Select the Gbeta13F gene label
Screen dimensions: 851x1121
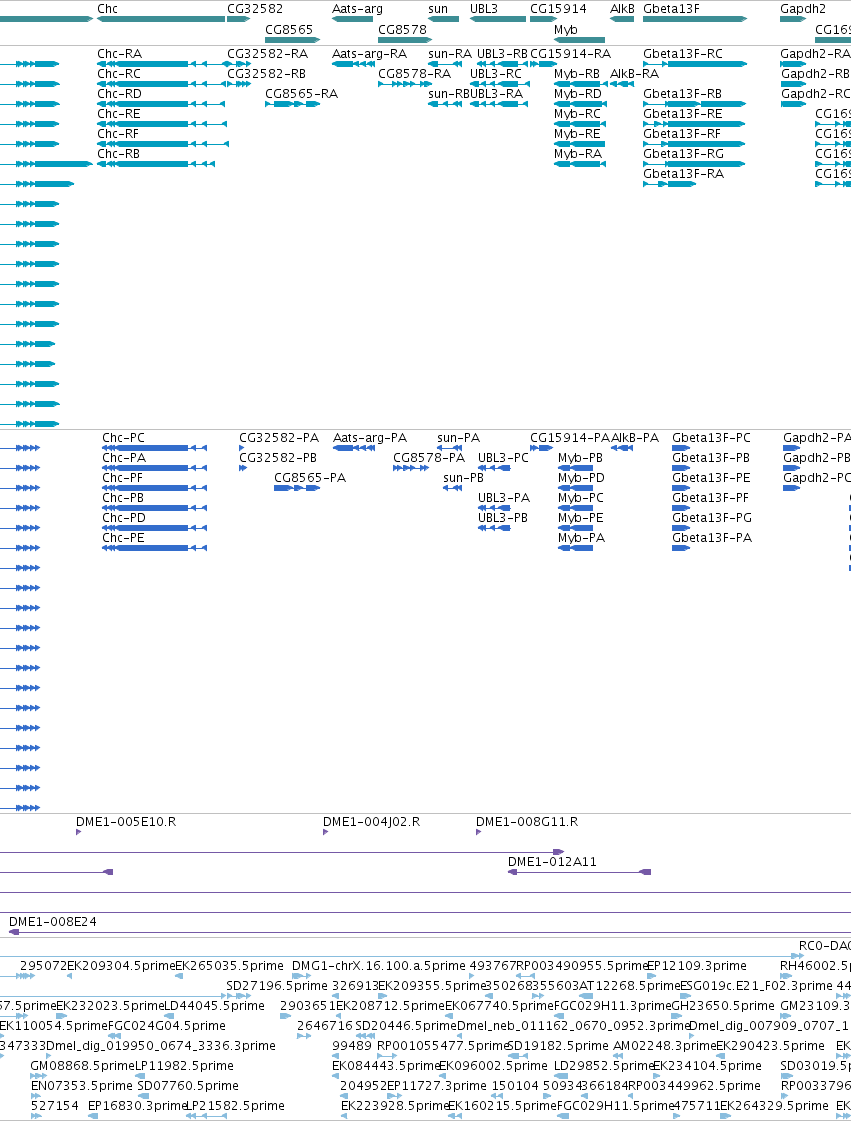[672, 9]
